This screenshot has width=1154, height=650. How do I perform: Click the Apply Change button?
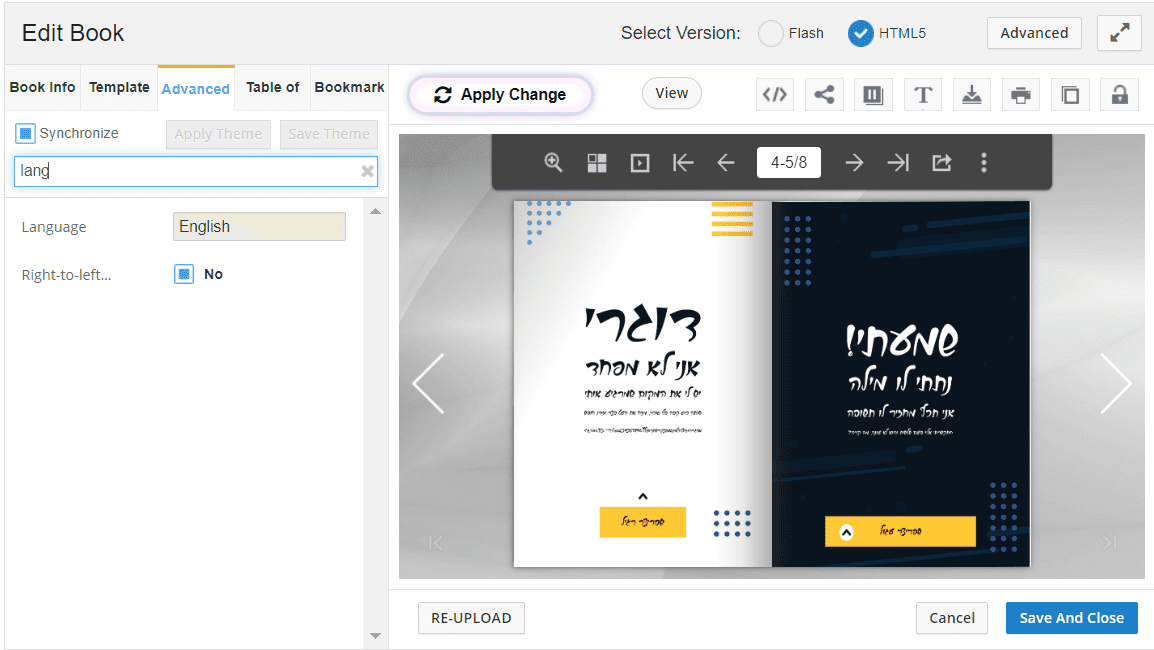[x=500, y=95]
